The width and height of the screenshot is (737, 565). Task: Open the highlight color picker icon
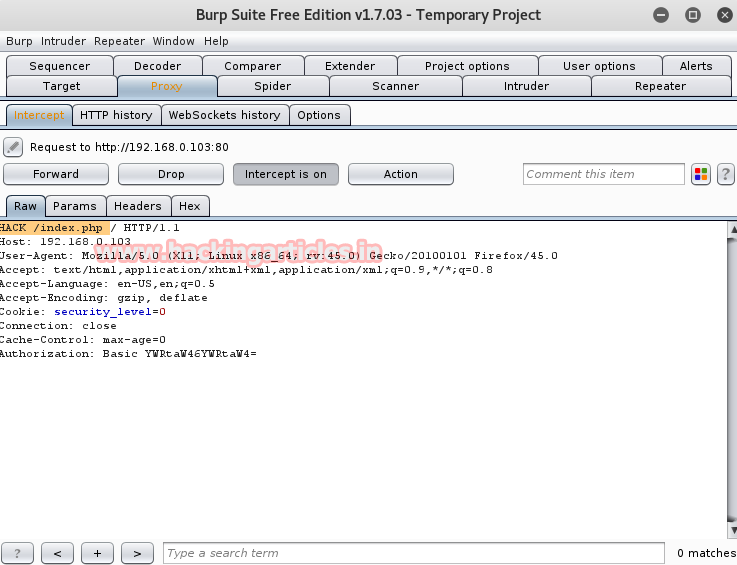pos(701,174)
